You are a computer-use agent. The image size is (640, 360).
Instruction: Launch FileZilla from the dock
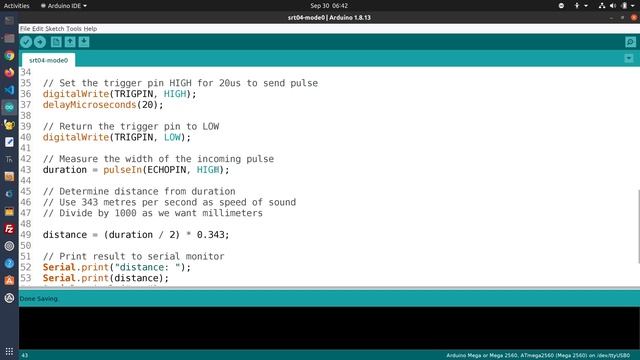(x=9, y=229)
